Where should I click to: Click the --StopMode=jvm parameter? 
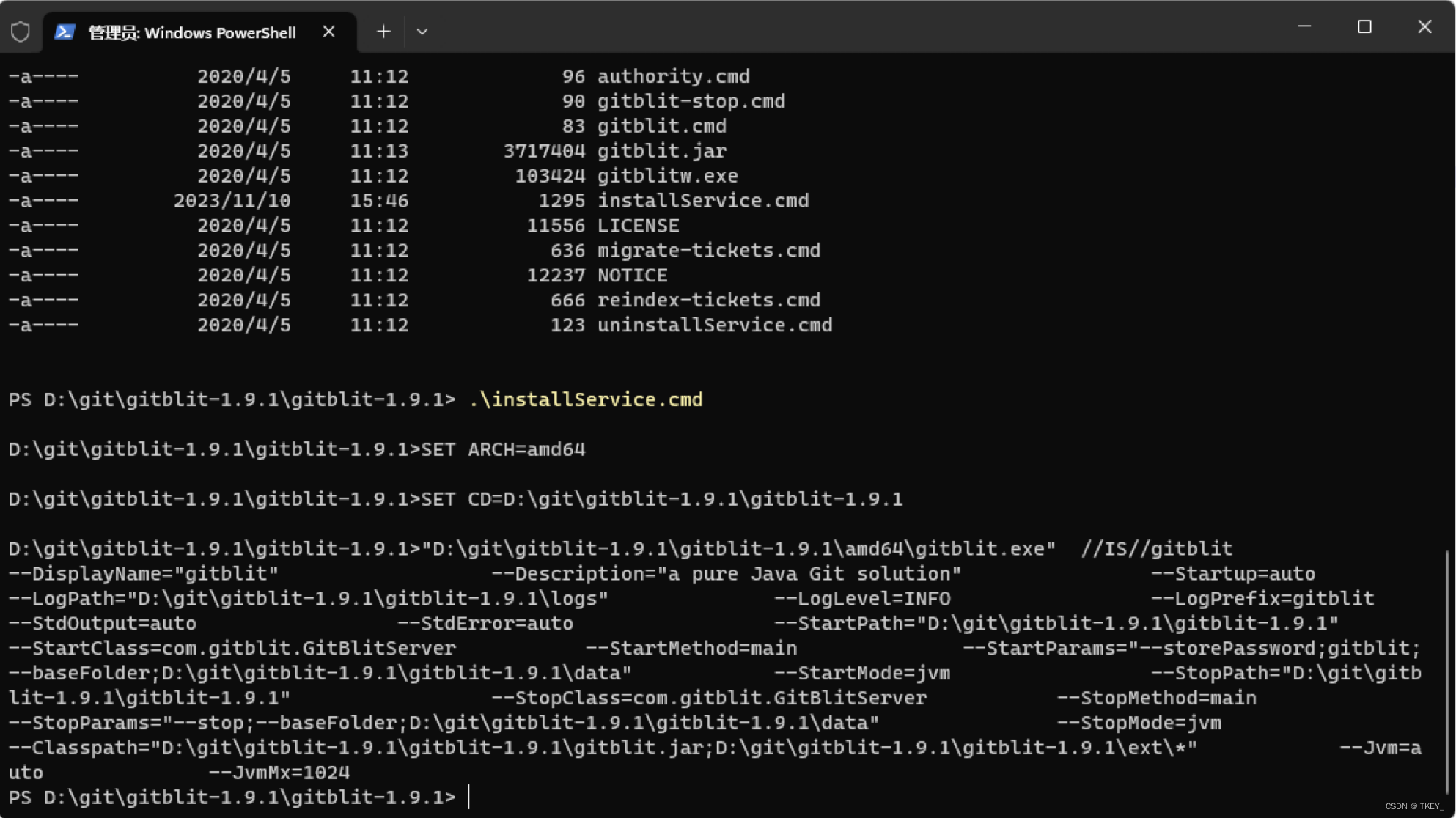[1139, 723]
